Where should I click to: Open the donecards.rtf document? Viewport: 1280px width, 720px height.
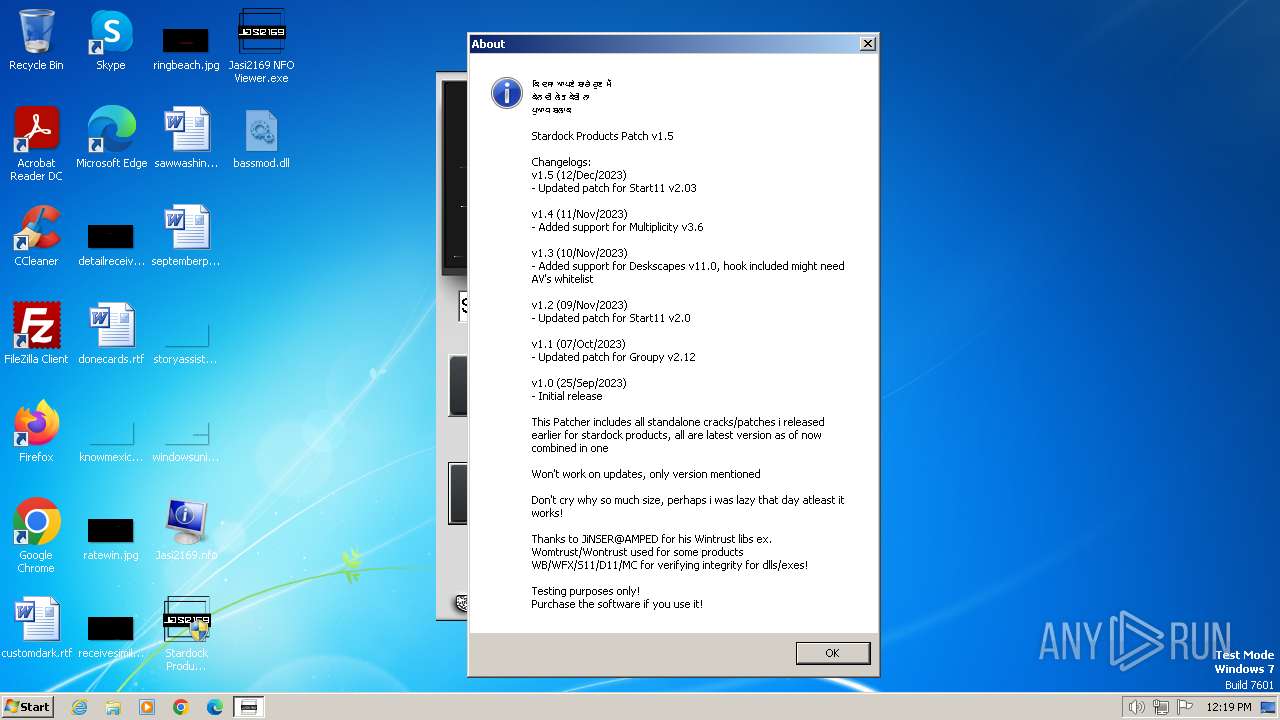tap(111, 334)
